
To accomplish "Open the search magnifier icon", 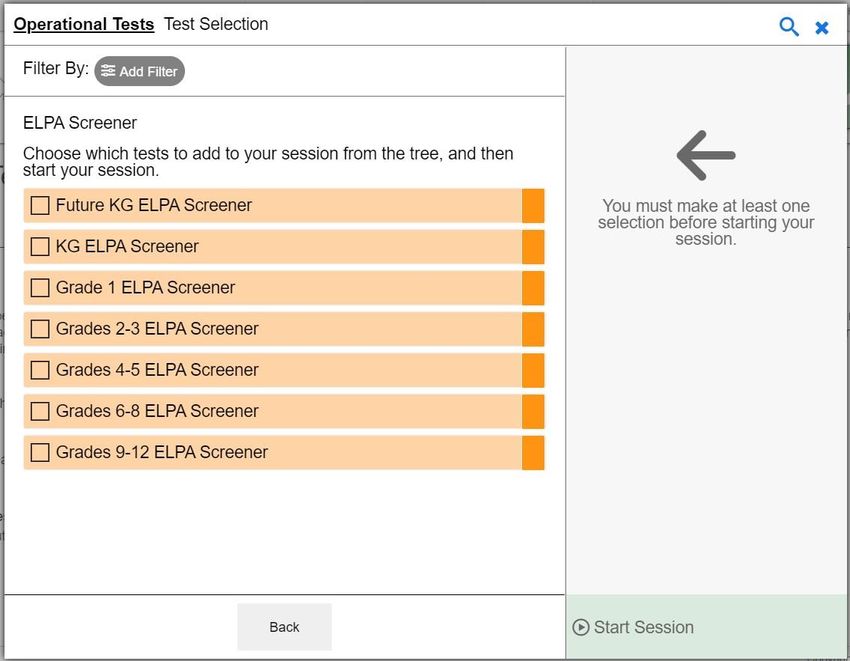I will coord(789,26).
